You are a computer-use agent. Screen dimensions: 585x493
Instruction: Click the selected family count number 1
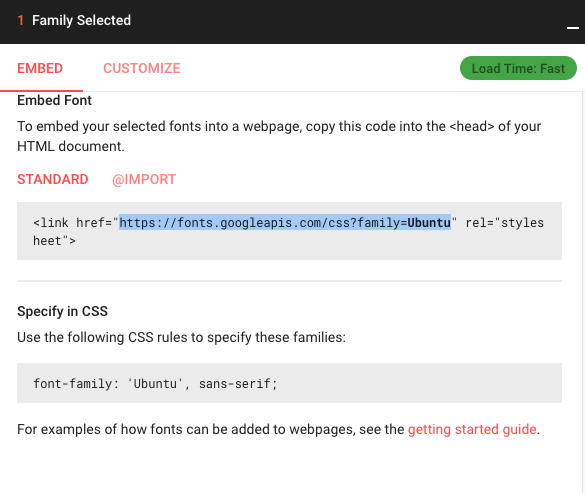click(21, 21)
